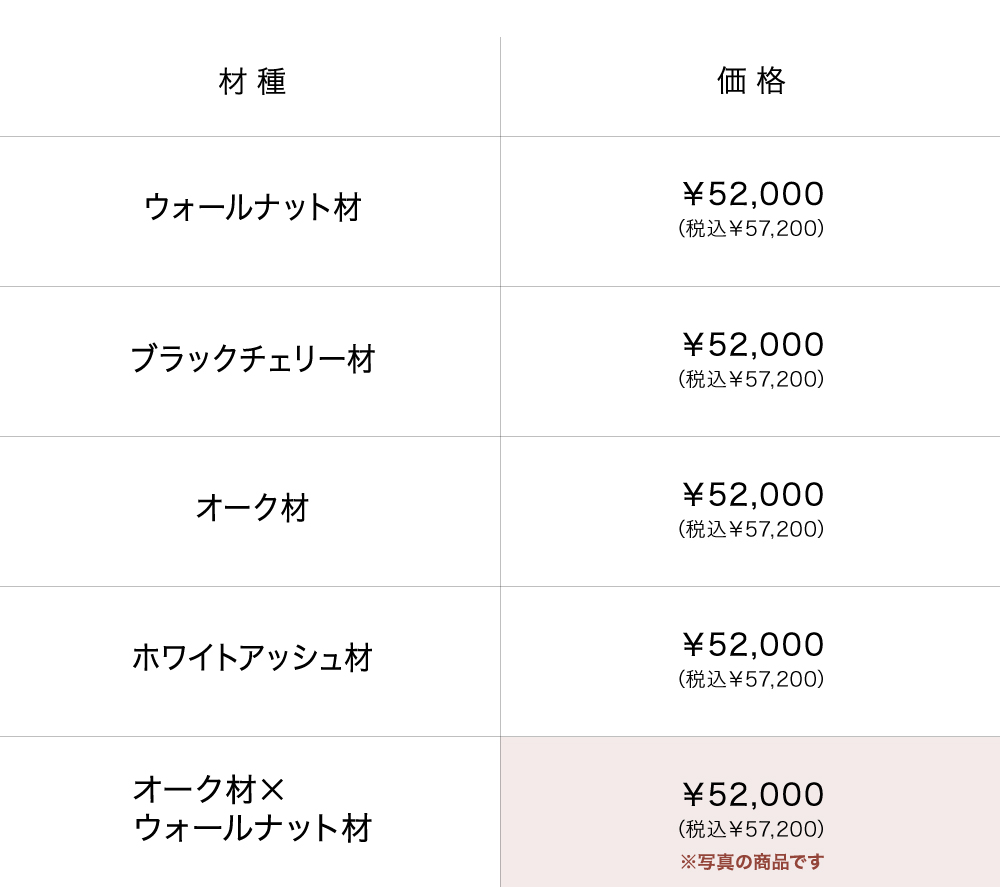The image size is (1000, 887).
Task: Select the オーク材 row label
Action: [252, 508]
